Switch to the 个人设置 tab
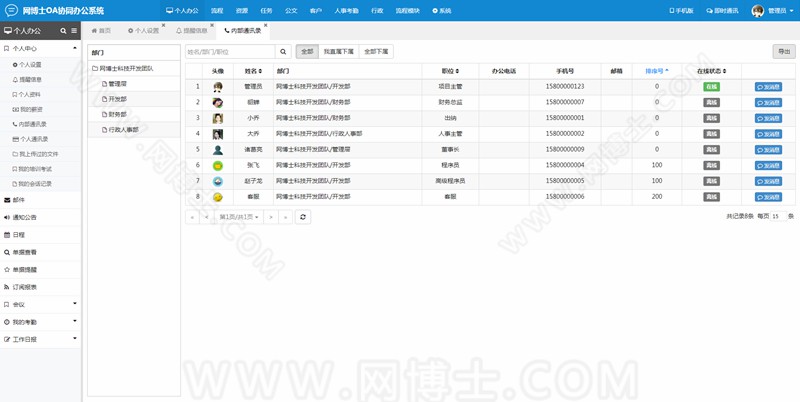Screen dimensions: 800x402 (x=144, y=31)
